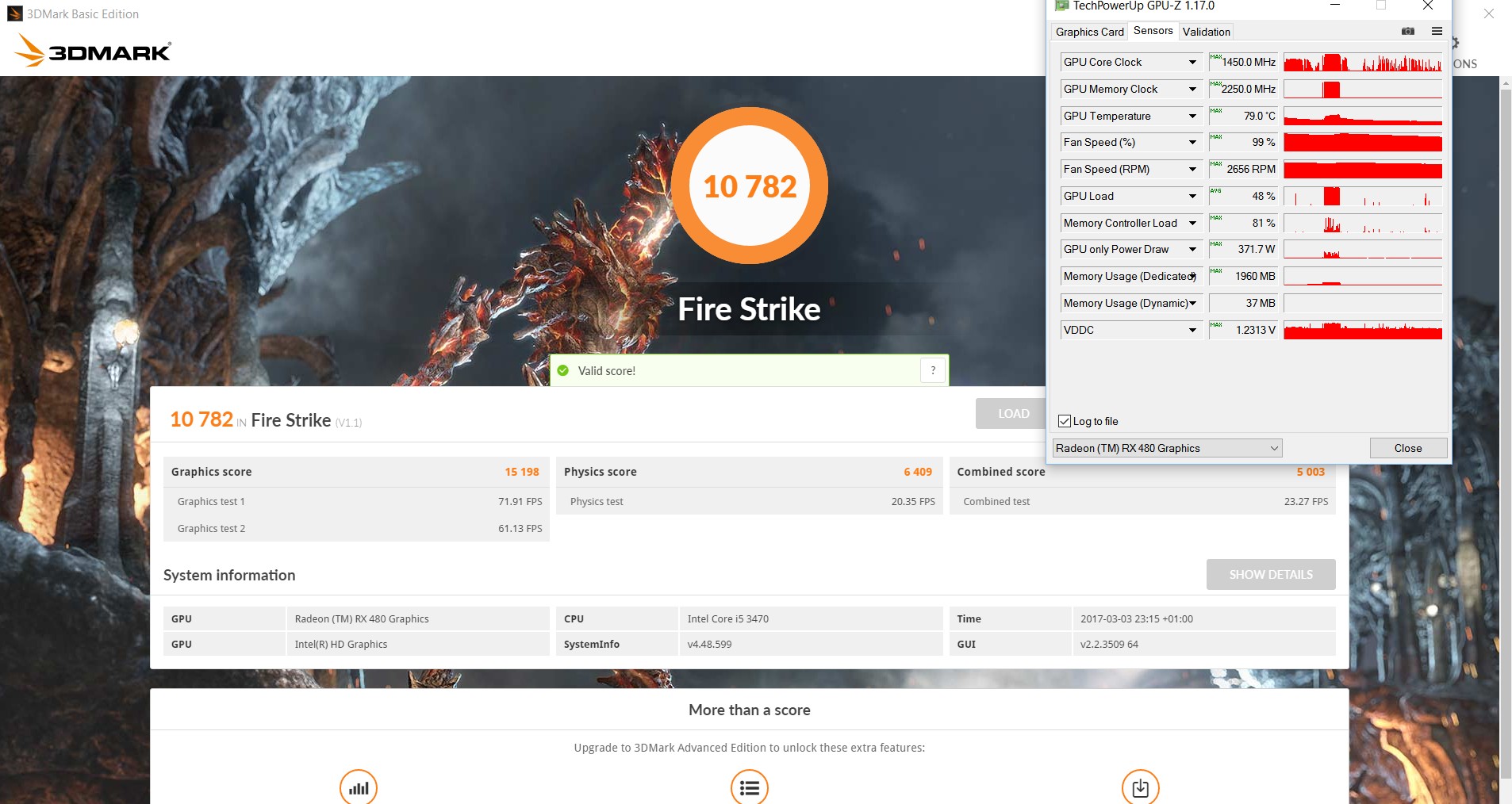Open the Validation tab in GPU-Z

tap(1206, 32)
